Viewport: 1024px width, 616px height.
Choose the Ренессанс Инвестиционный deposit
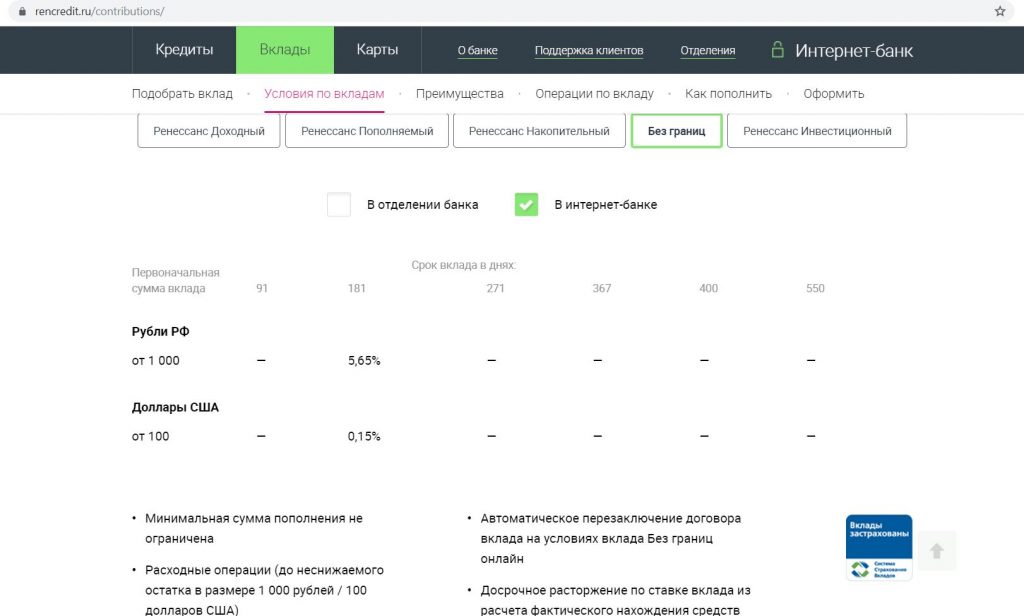817,131
